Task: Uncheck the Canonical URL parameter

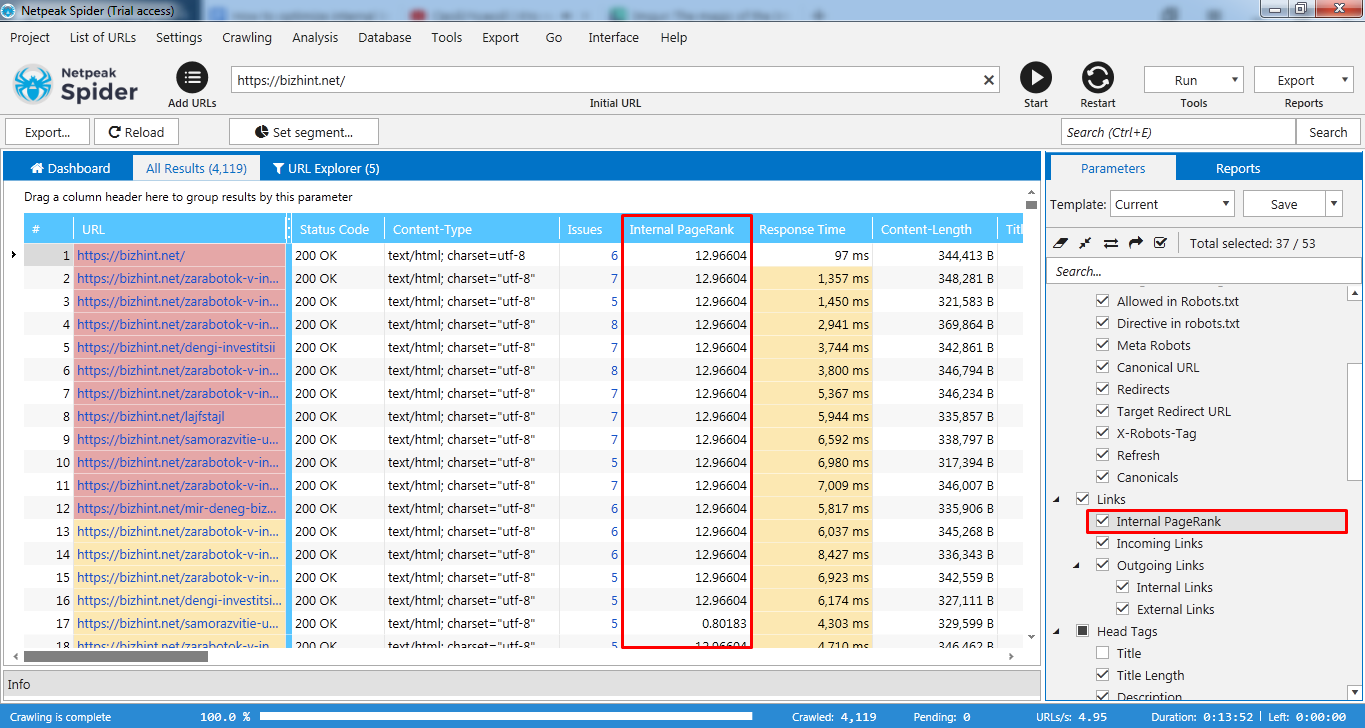Action: pyautogui.click(x=1103, y=367)
